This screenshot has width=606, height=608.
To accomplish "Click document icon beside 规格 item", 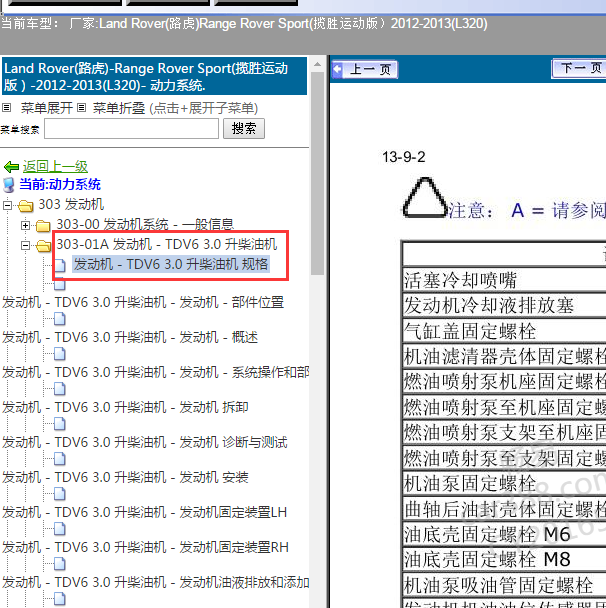I will click(60, 265).
